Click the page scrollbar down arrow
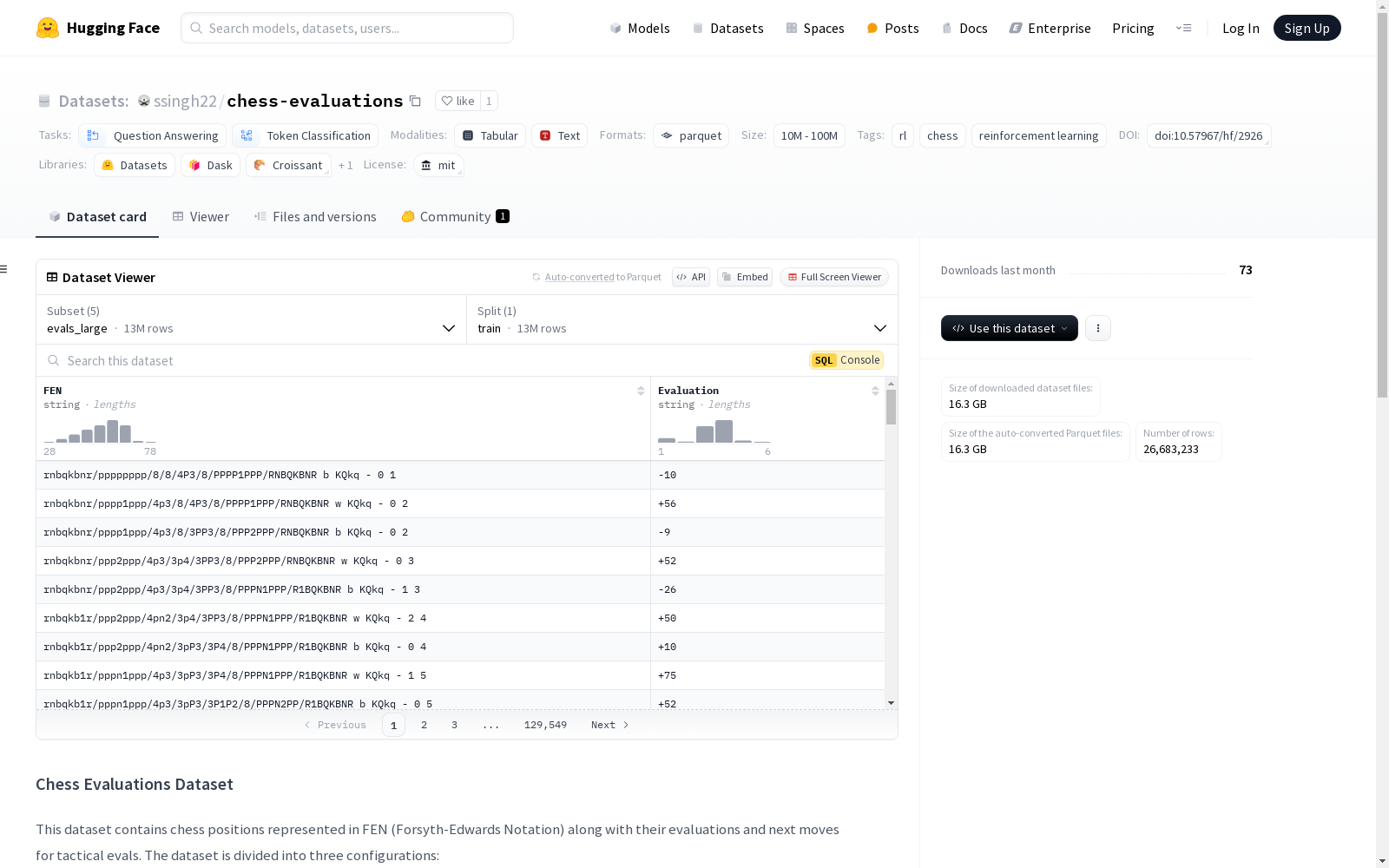Image resolution: width=1389 pixels, height=868 pixels. [1382, 861]
